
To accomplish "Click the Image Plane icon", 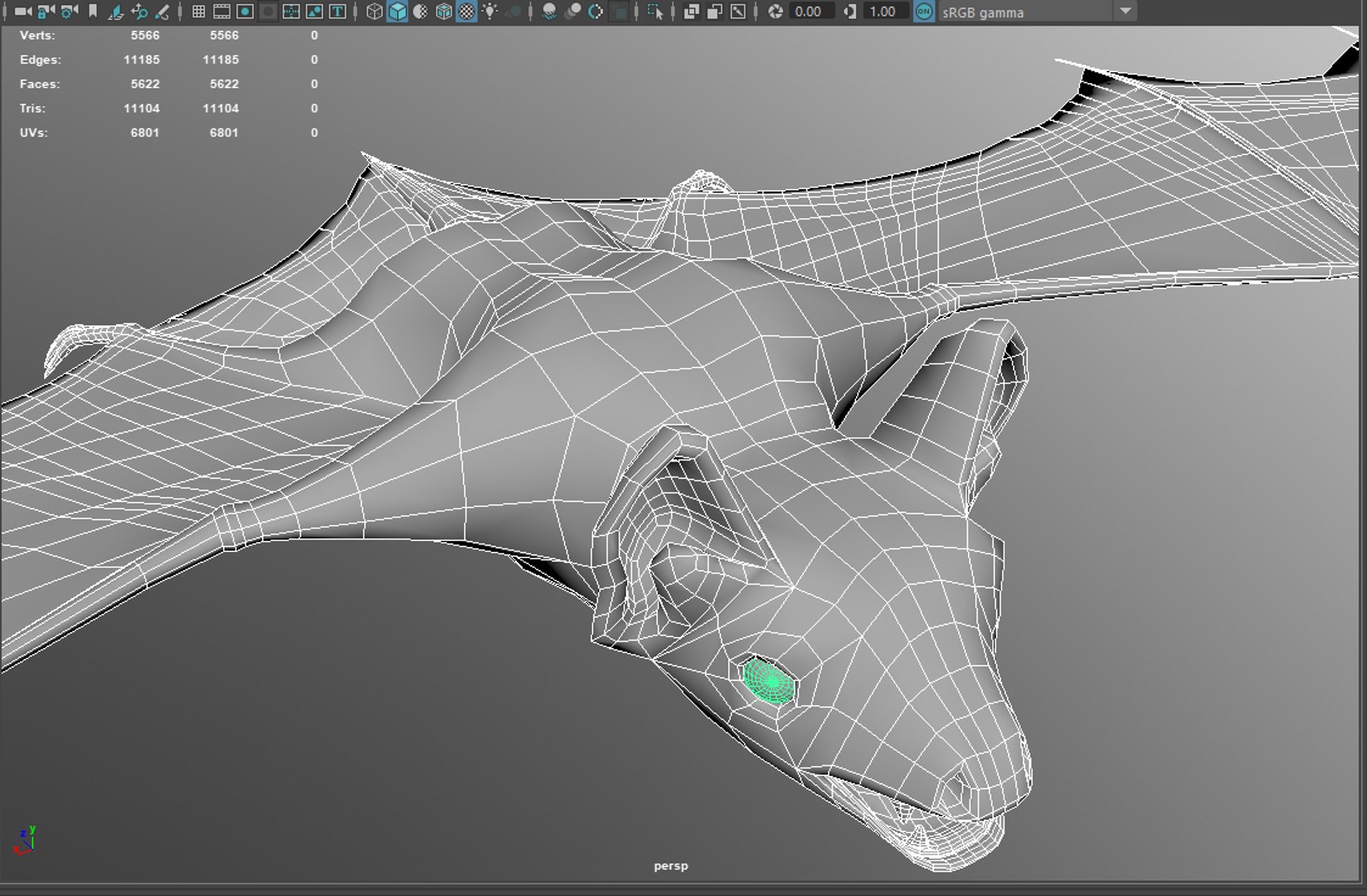I will [x=116, y=12].
